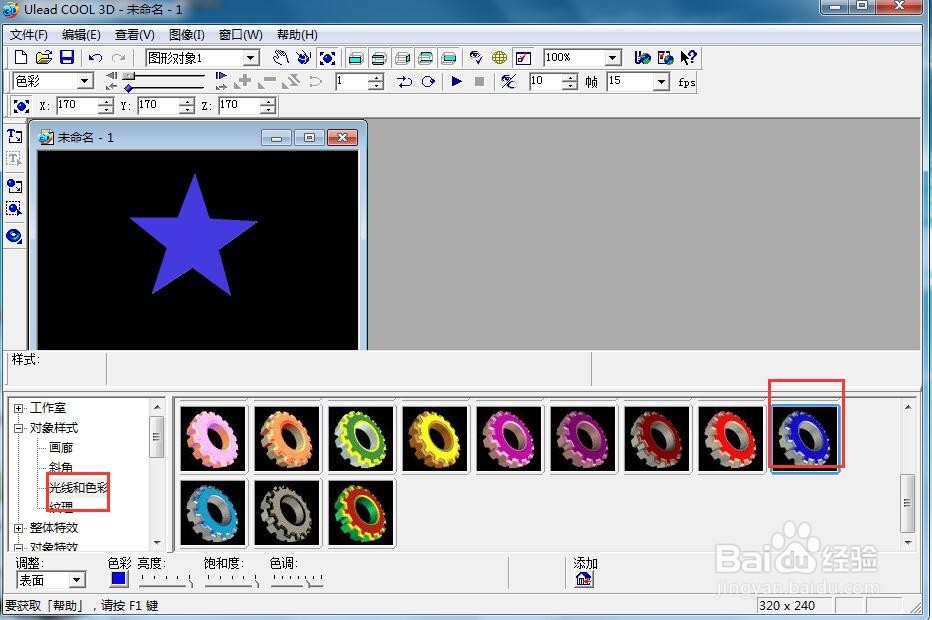Open the 图像(I) menu
This screenshot has height=620, width=932.
(187, 34)
